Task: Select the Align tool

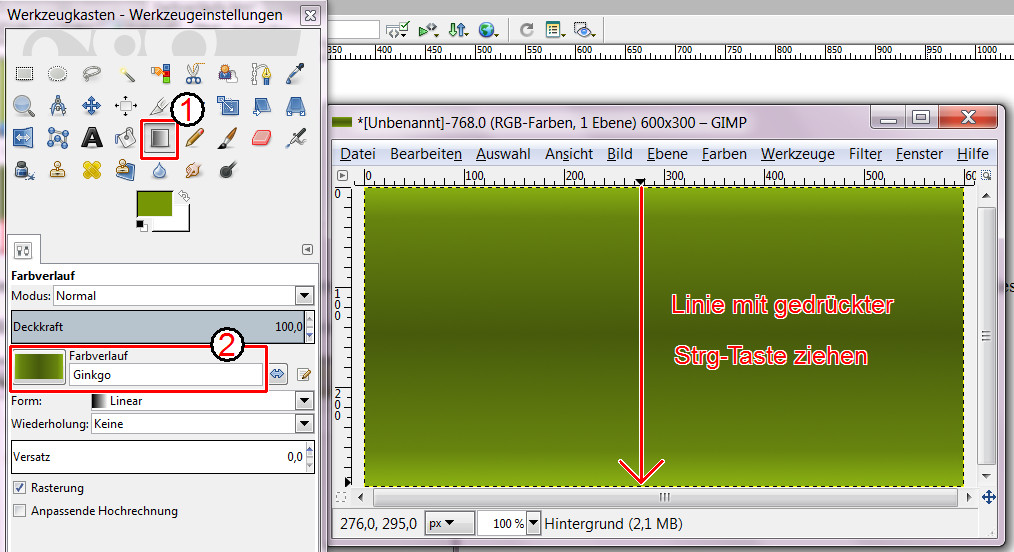Action: click(126, 105)
